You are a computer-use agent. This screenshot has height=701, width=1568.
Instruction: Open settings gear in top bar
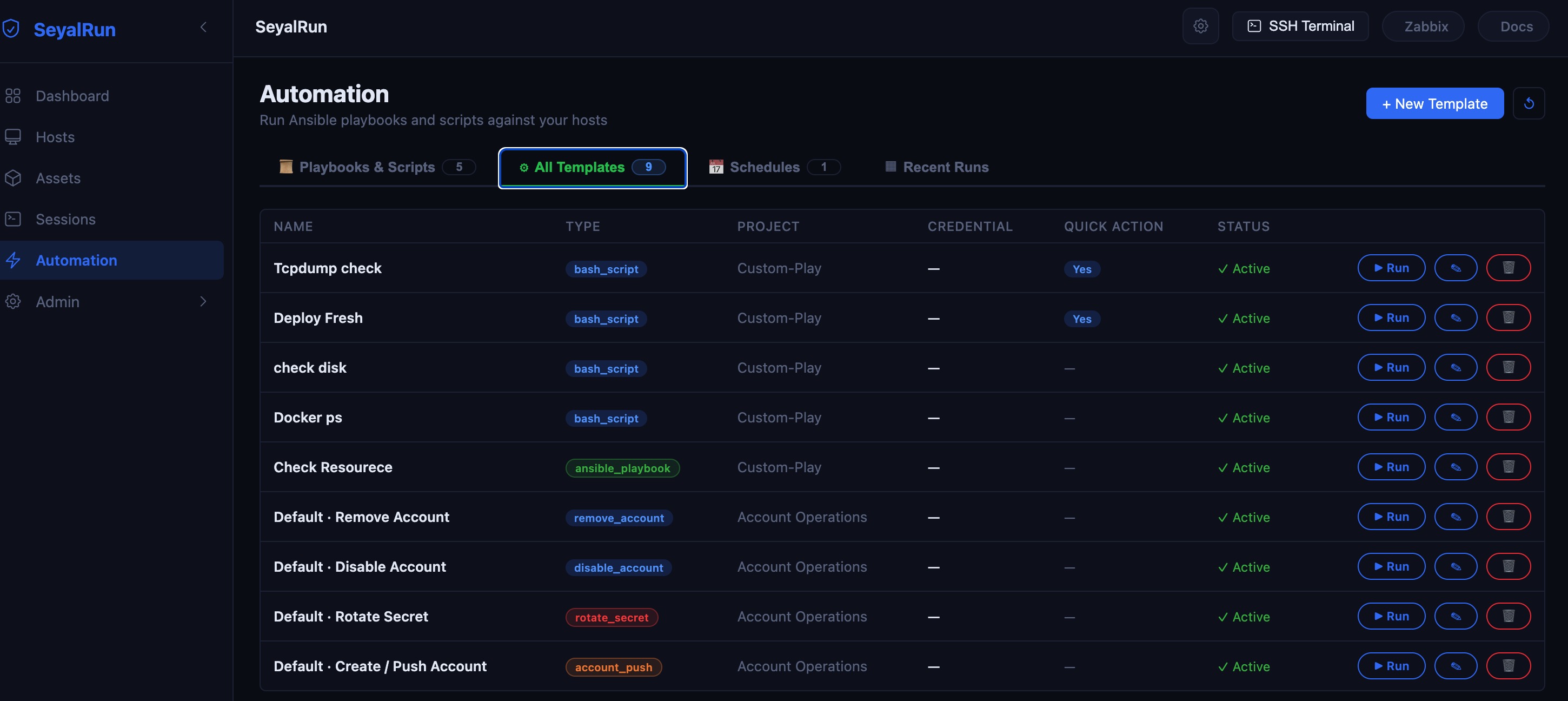point(1200,26)
